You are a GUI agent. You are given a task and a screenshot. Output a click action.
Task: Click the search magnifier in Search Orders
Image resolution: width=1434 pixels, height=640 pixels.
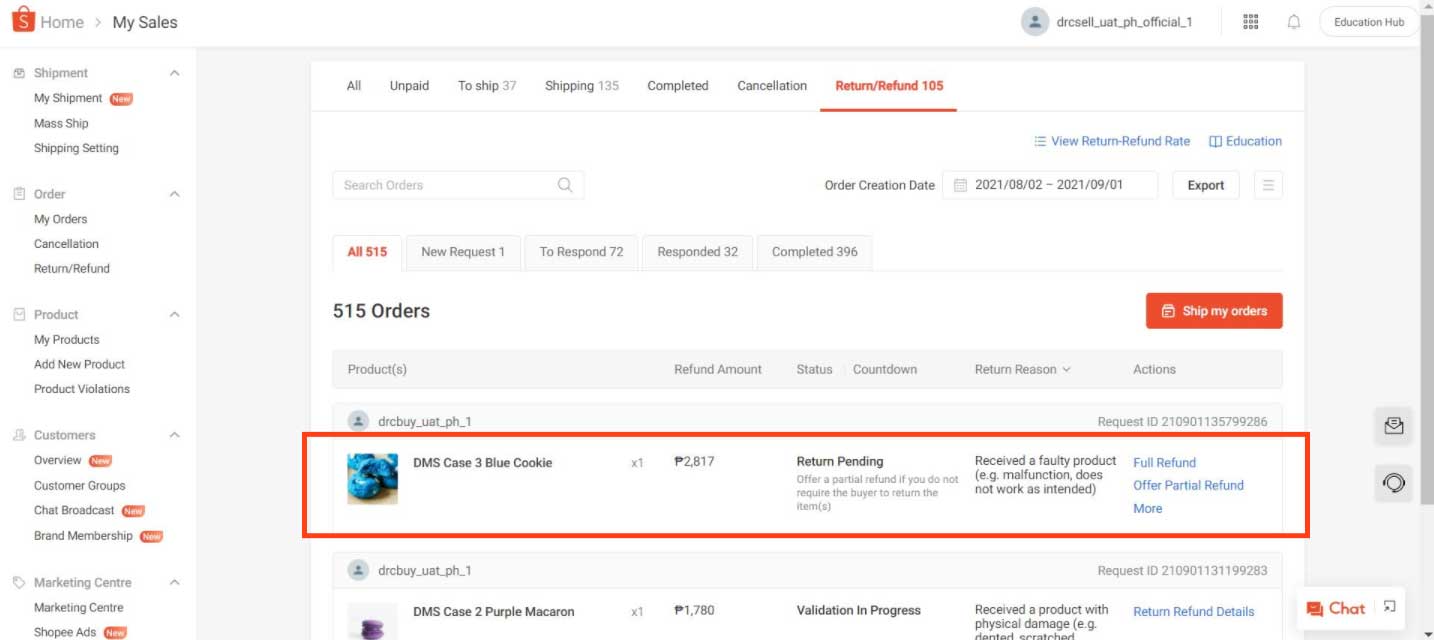click(x=565, y=184)
